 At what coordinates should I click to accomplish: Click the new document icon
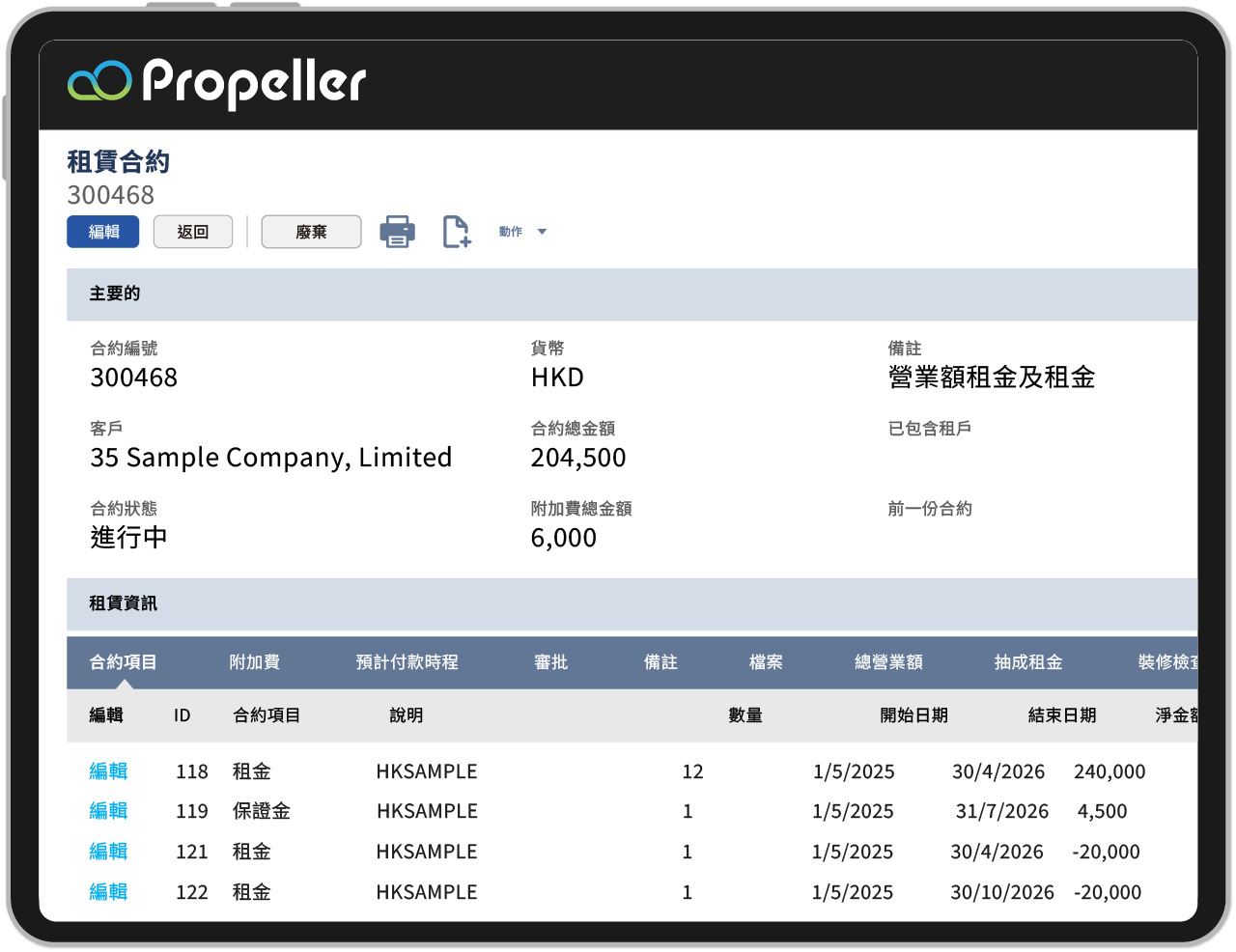tap(456, 232)
